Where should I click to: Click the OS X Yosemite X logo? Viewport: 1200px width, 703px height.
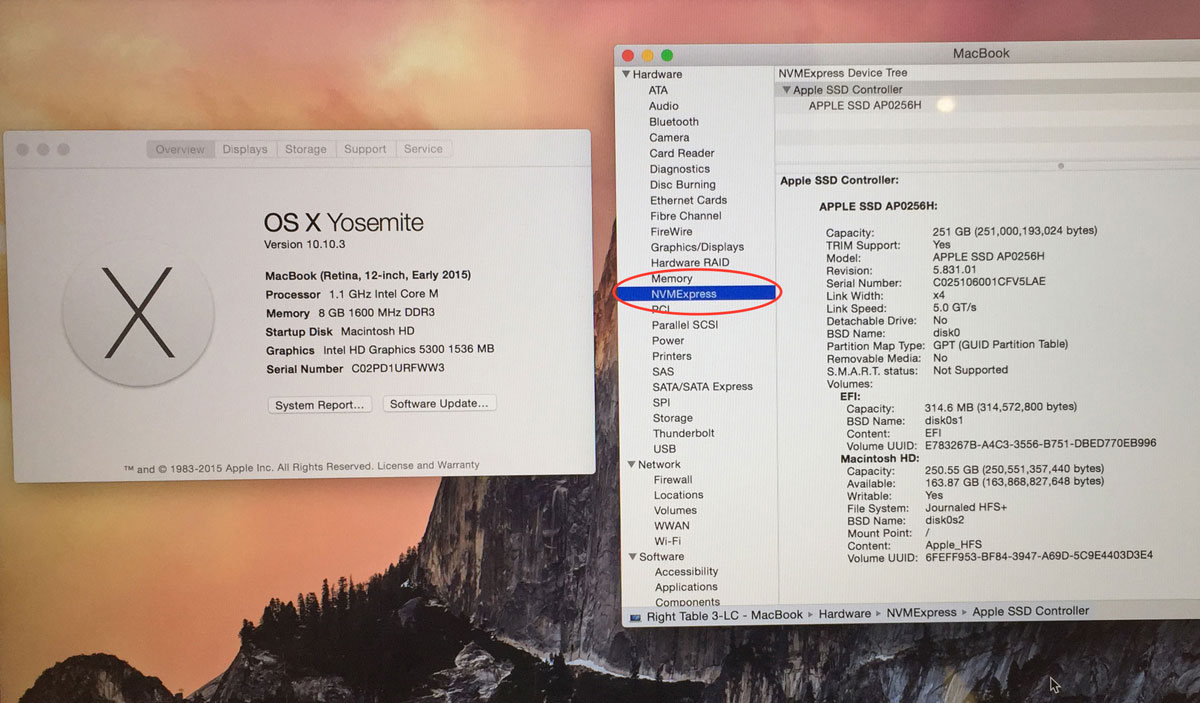pyautogui.click(x=138, y=311)
